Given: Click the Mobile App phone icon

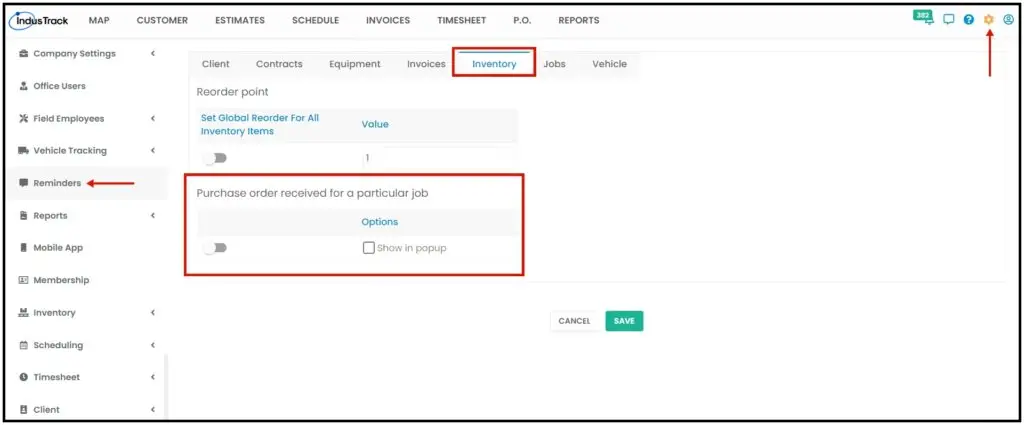Looking at the screenshot, I should pyautogui.click(x=24, y=247).
